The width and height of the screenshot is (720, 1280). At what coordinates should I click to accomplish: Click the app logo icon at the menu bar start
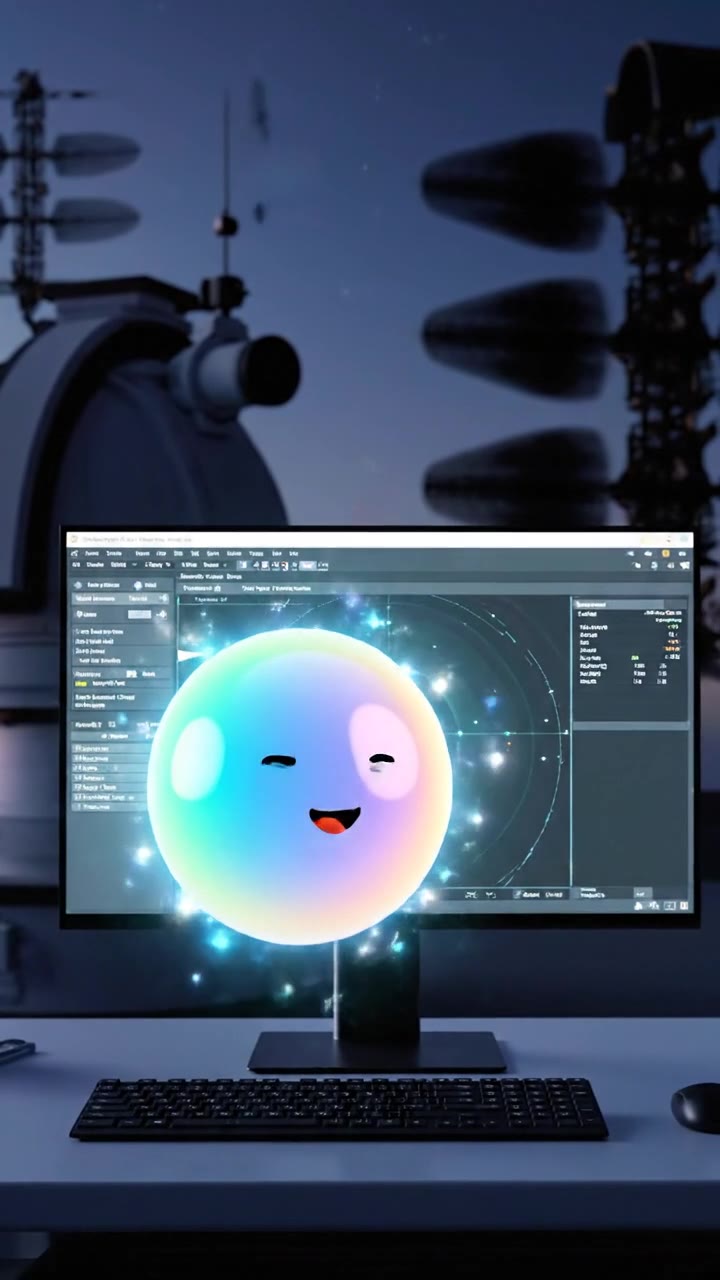click(75, 553)
